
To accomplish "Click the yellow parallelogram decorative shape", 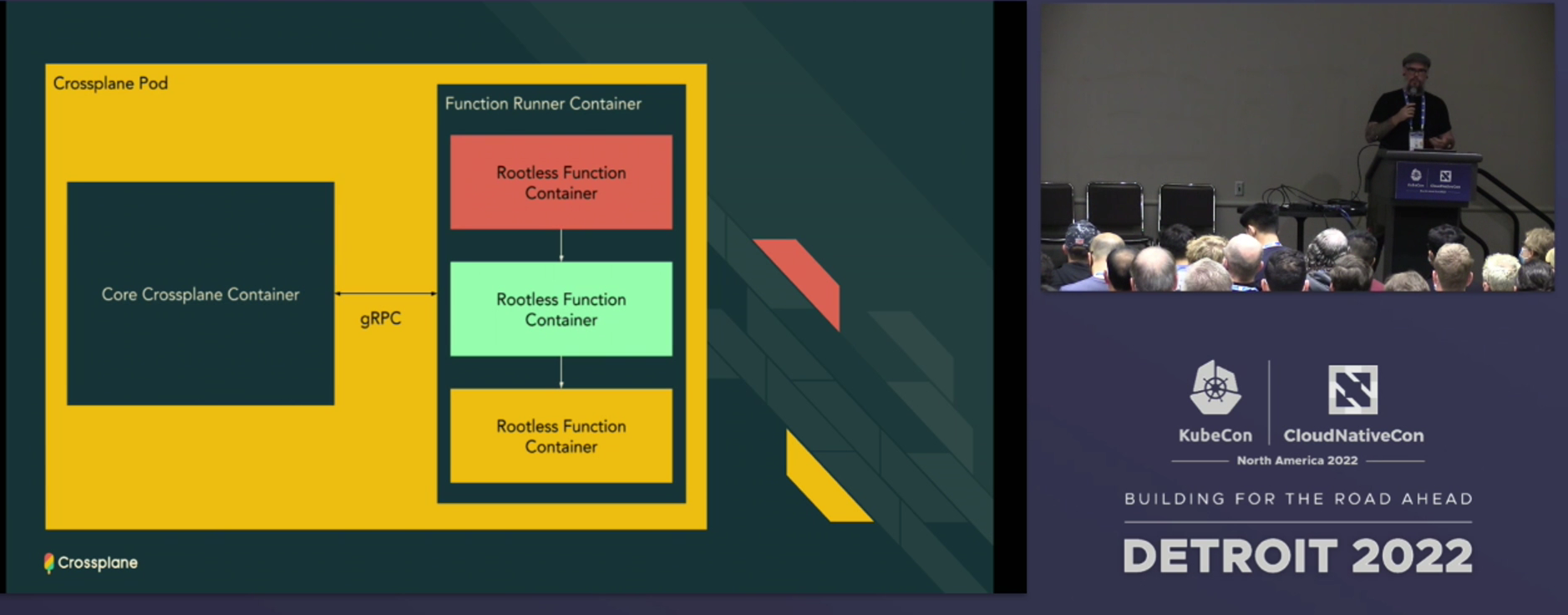I will tap(829, 476).
